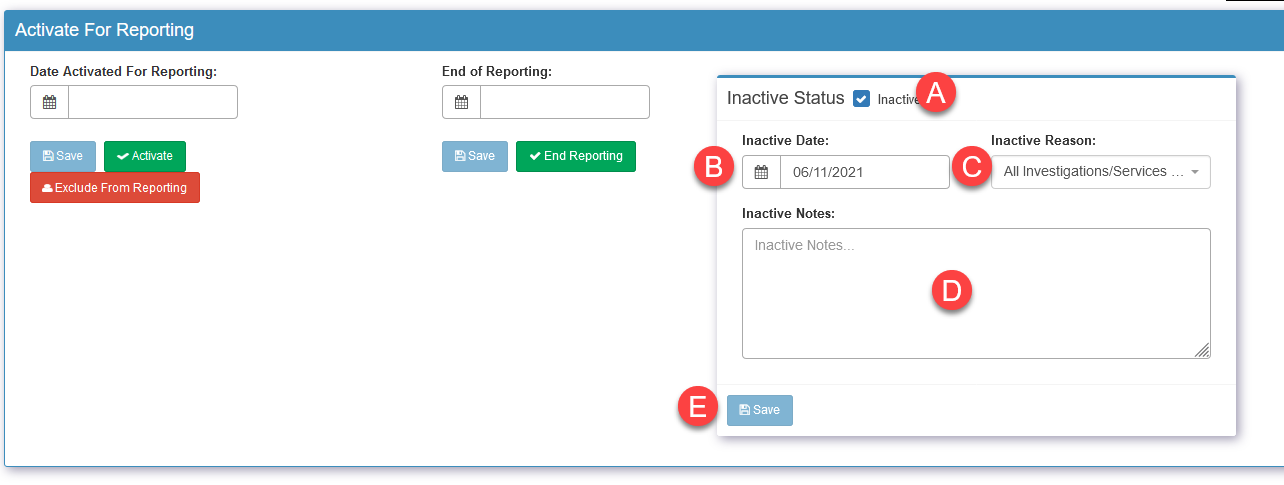
Task: Click inside the Inactive Notes text area
Action: pos(976,293)
